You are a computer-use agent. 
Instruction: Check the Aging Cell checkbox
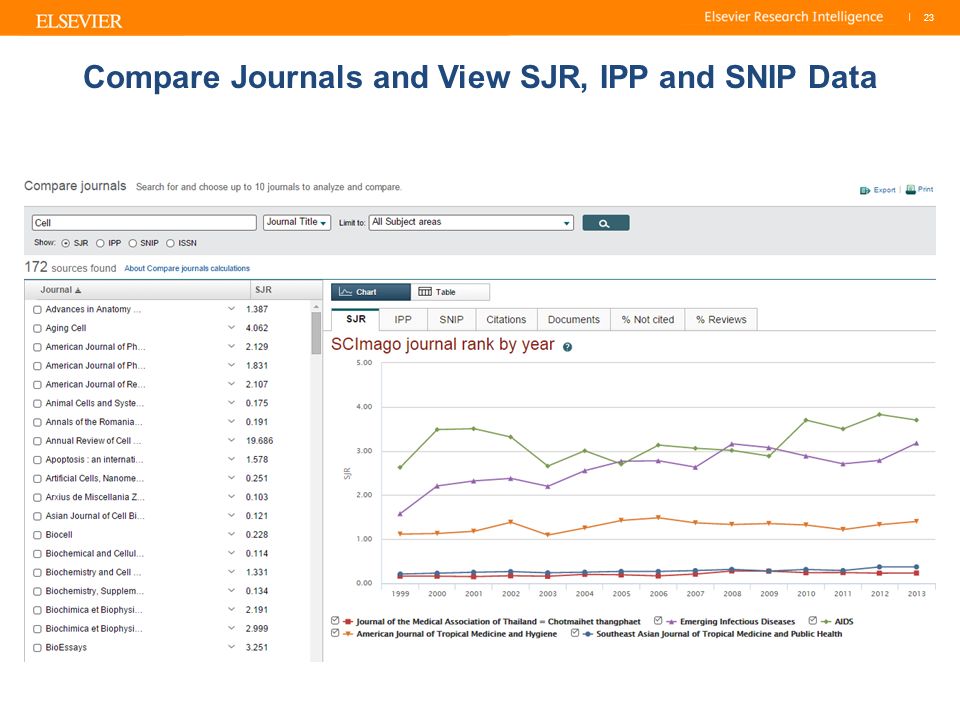click(x=37, y=329)
